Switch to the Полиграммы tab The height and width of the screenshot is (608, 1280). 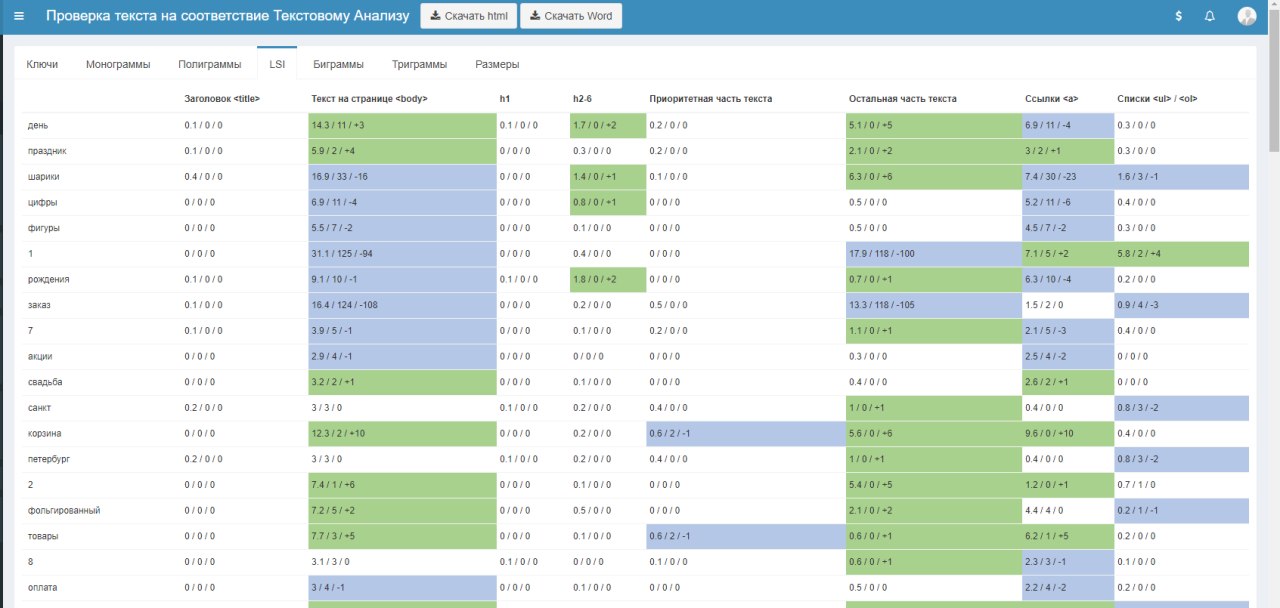click(210, 64)
